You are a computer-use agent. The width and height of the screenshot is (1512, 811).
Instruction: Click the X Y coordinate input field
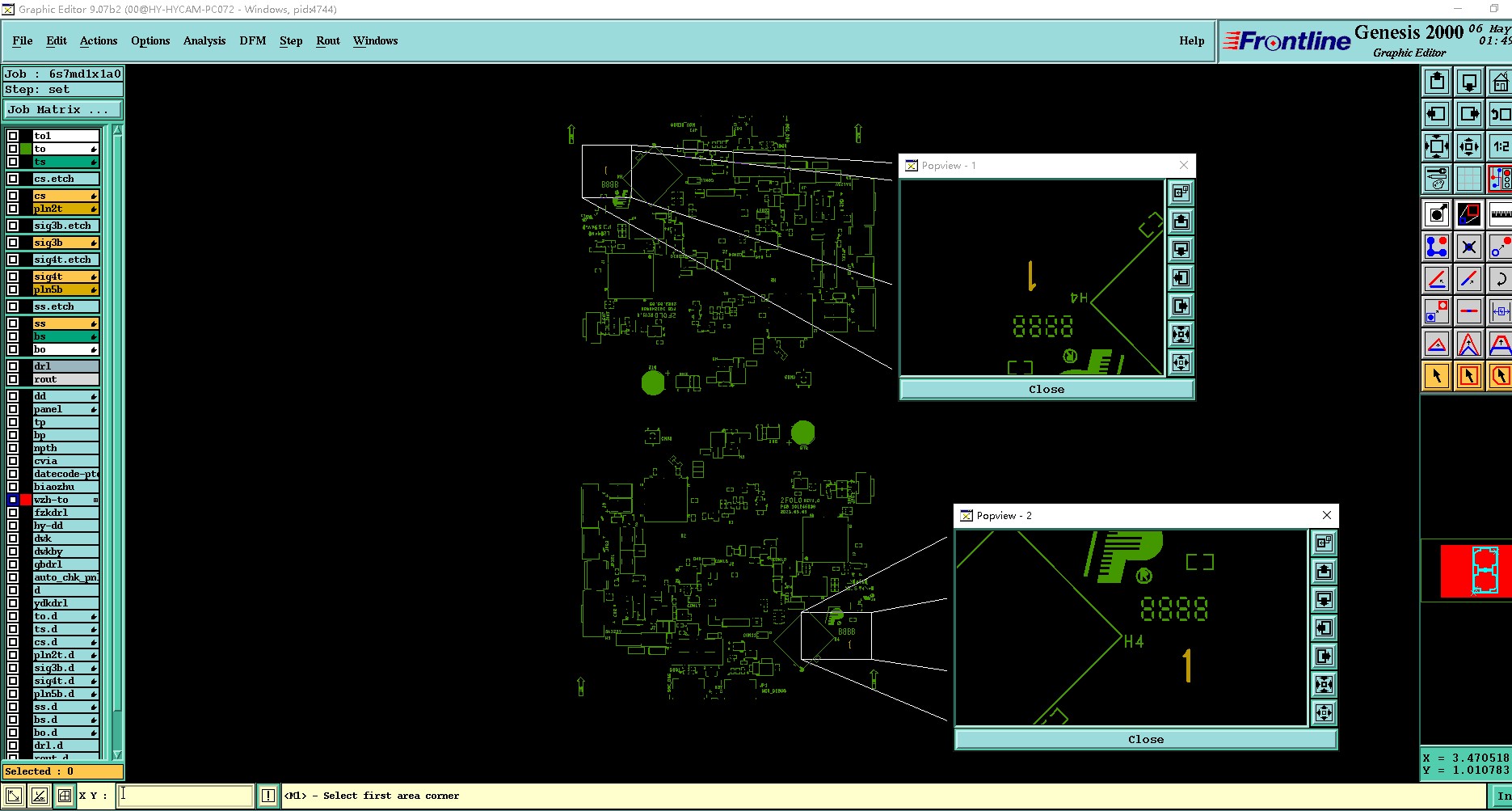coord(185,796)
